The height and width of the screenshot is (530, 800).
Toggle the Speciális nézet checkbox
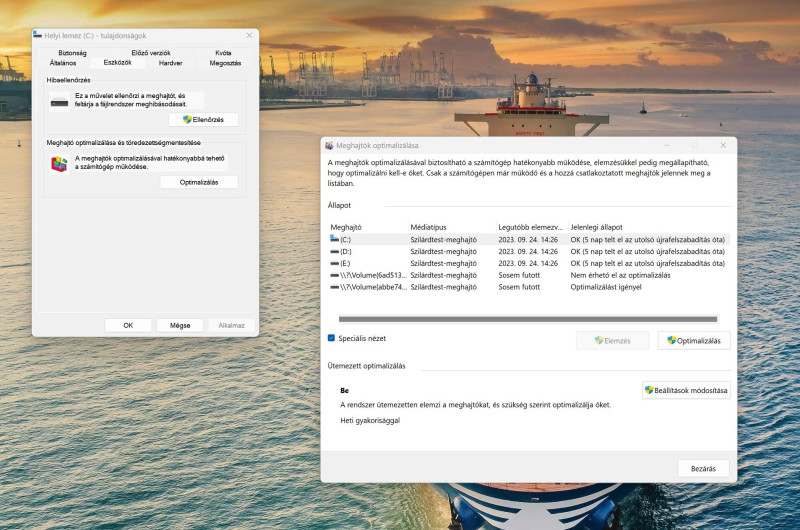tap(331, 338)
